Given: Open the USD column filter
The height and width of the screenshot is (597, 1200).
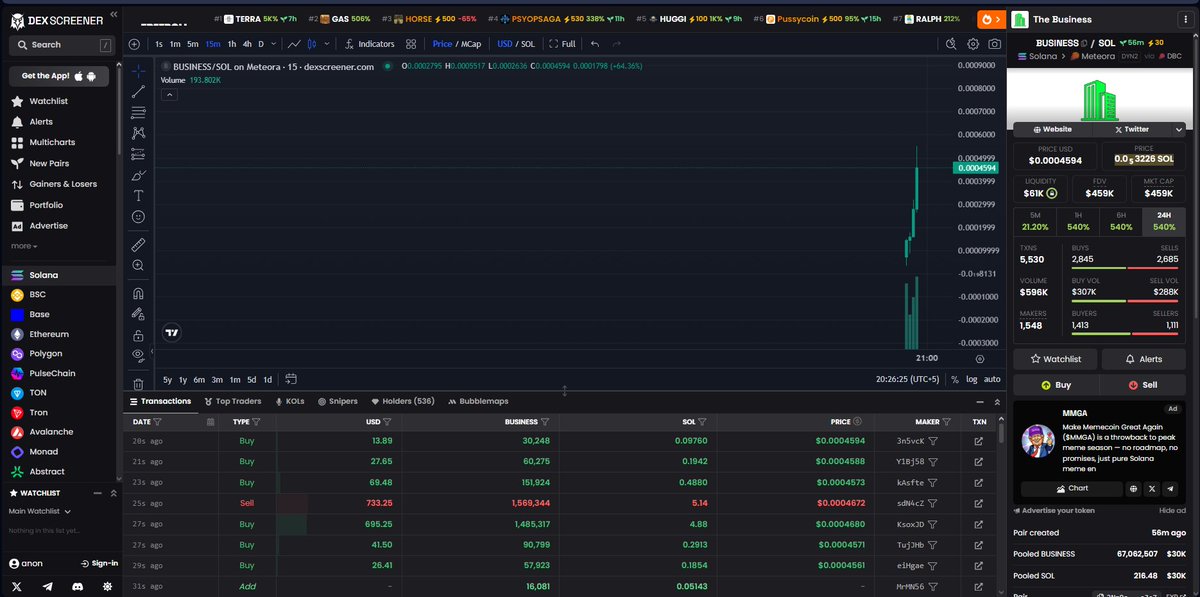Looking at the screenshot, I should (x=386, y=422).
